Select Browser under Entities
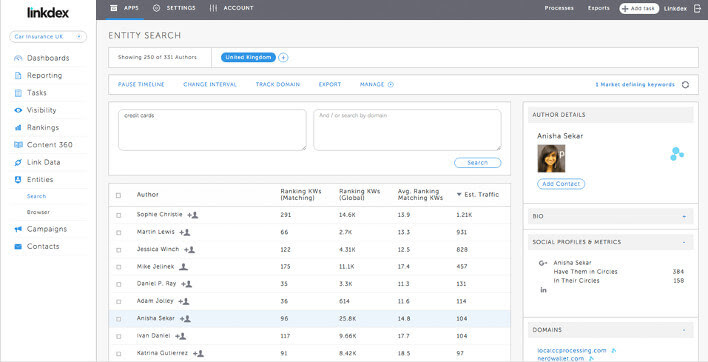708x362 pixels. click(x=38, y=212)
